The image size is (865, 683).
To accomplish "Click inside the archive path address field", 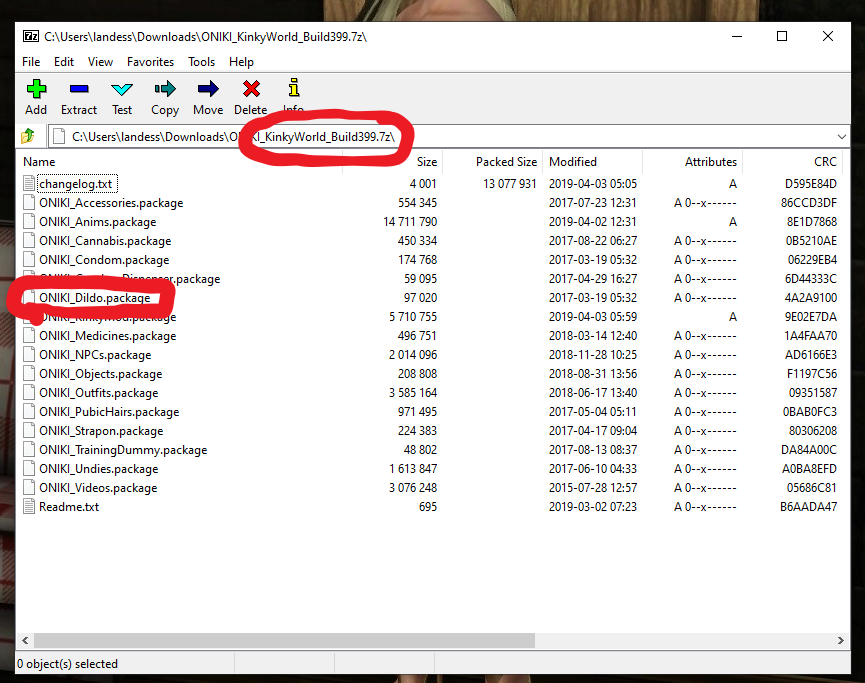I will [x=448, y=136].
